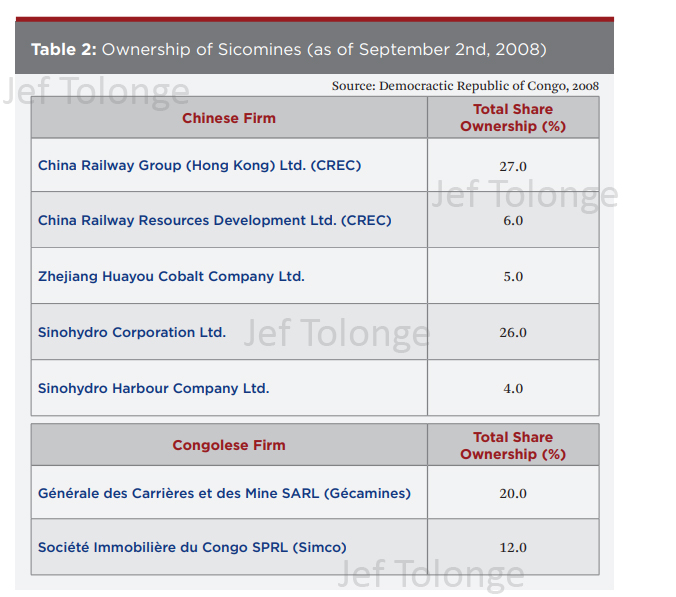Select the 'Congolese Firm' column header
The image size is (676, 597).
[x=229, y=445]
